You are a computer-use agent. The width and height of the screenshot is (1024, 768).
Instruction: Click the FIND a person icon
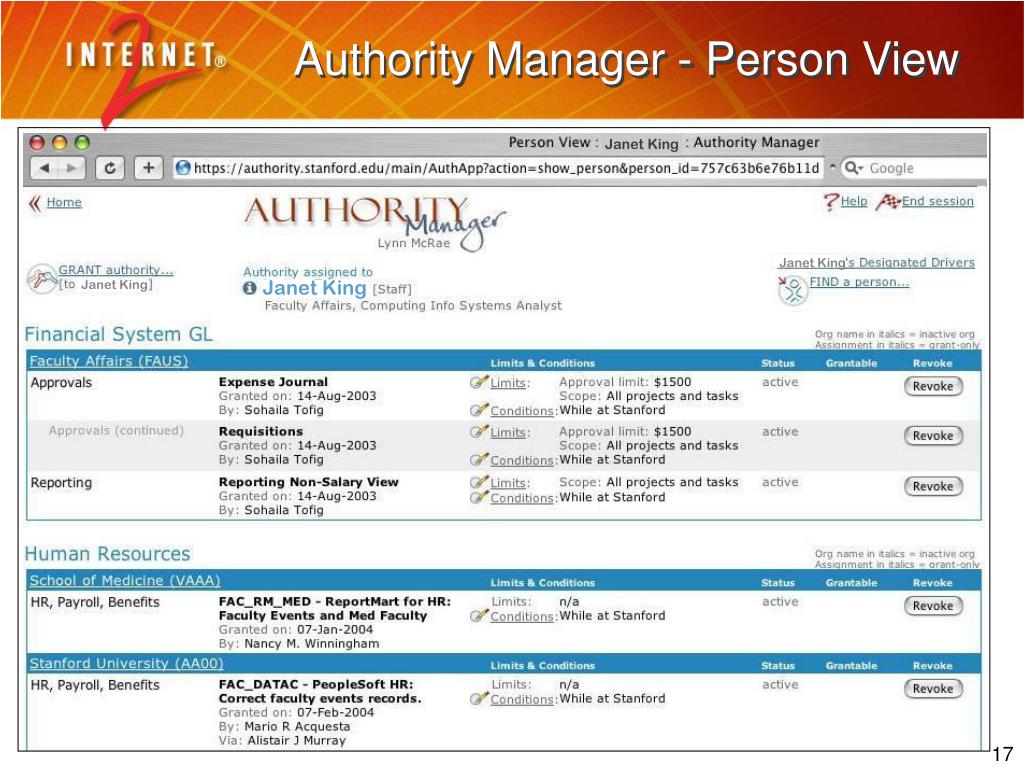[x=792, y=290]
